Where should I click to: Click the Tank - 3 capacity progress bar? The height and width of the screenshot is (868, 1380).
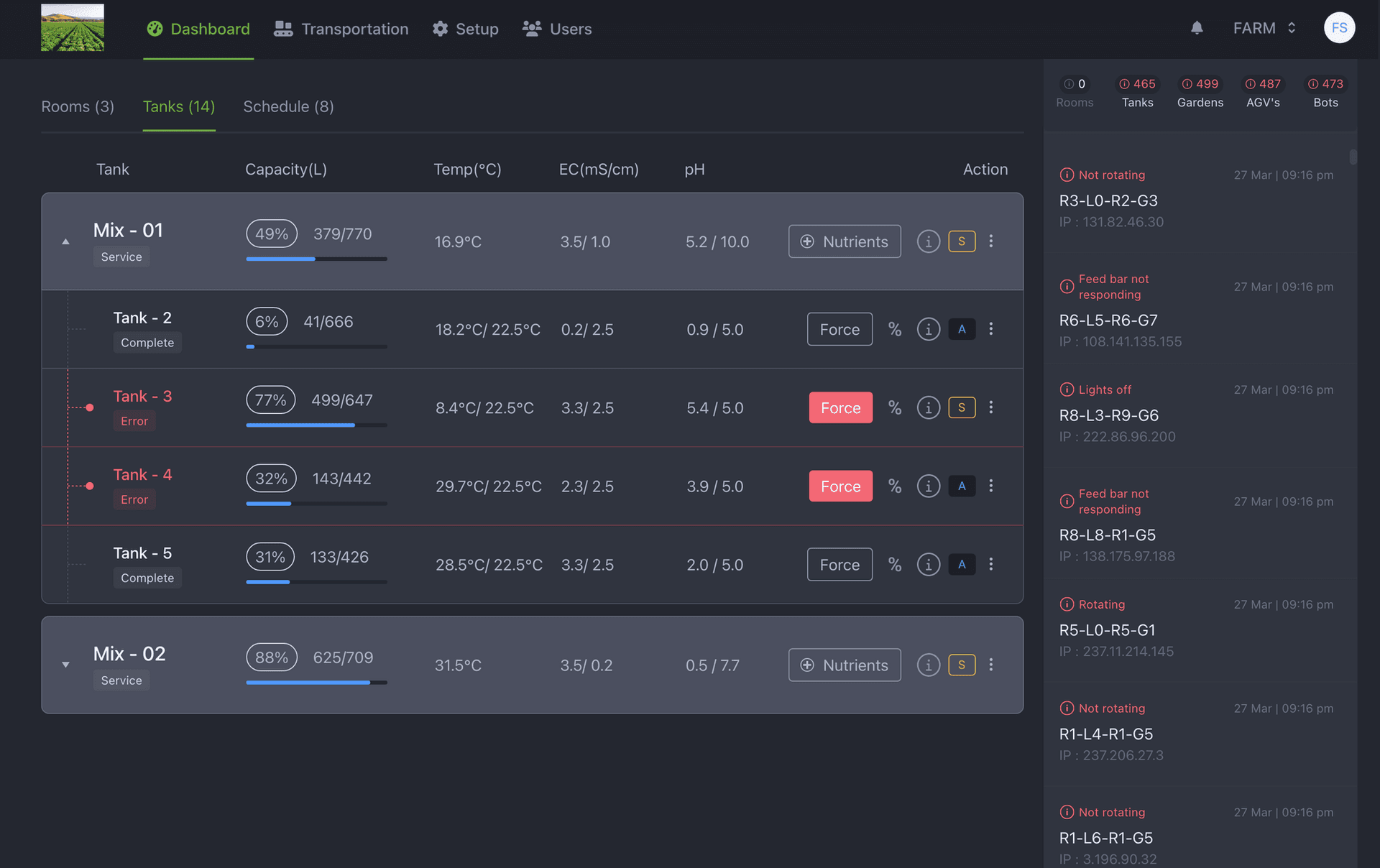(x=316, y=425)
